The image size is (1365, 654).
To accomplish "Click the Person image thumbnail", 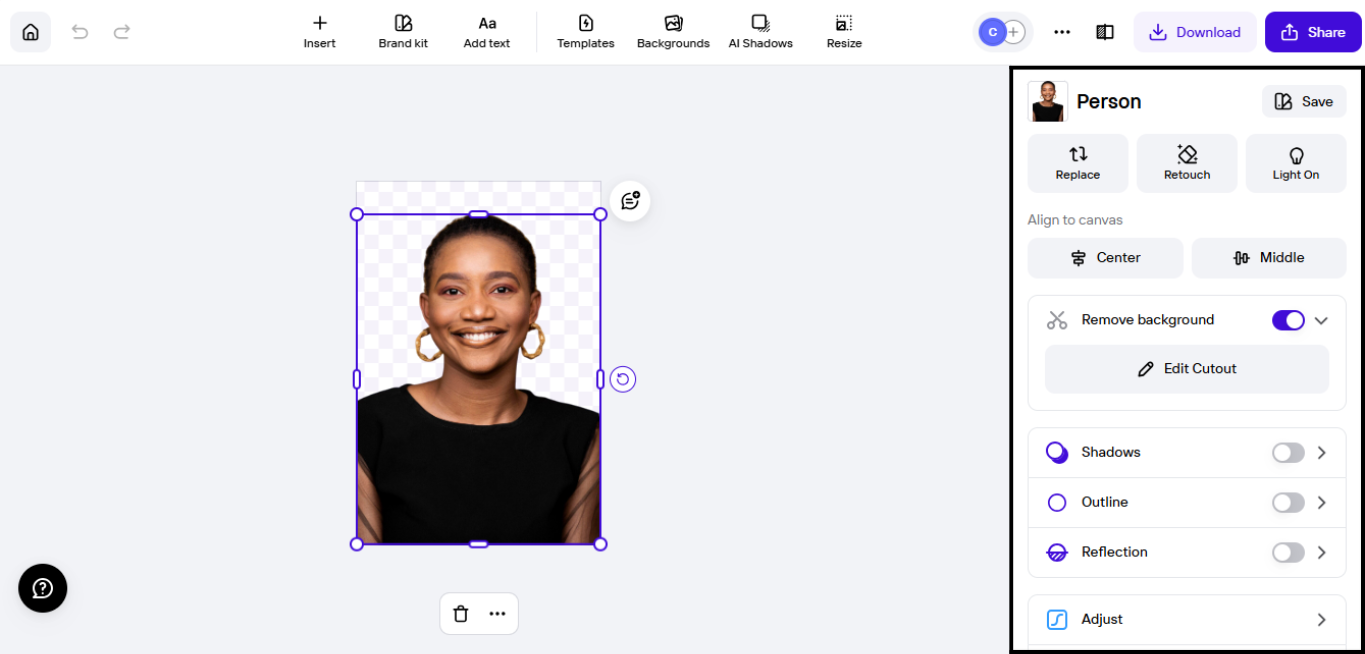I will tap(1047, 101).
